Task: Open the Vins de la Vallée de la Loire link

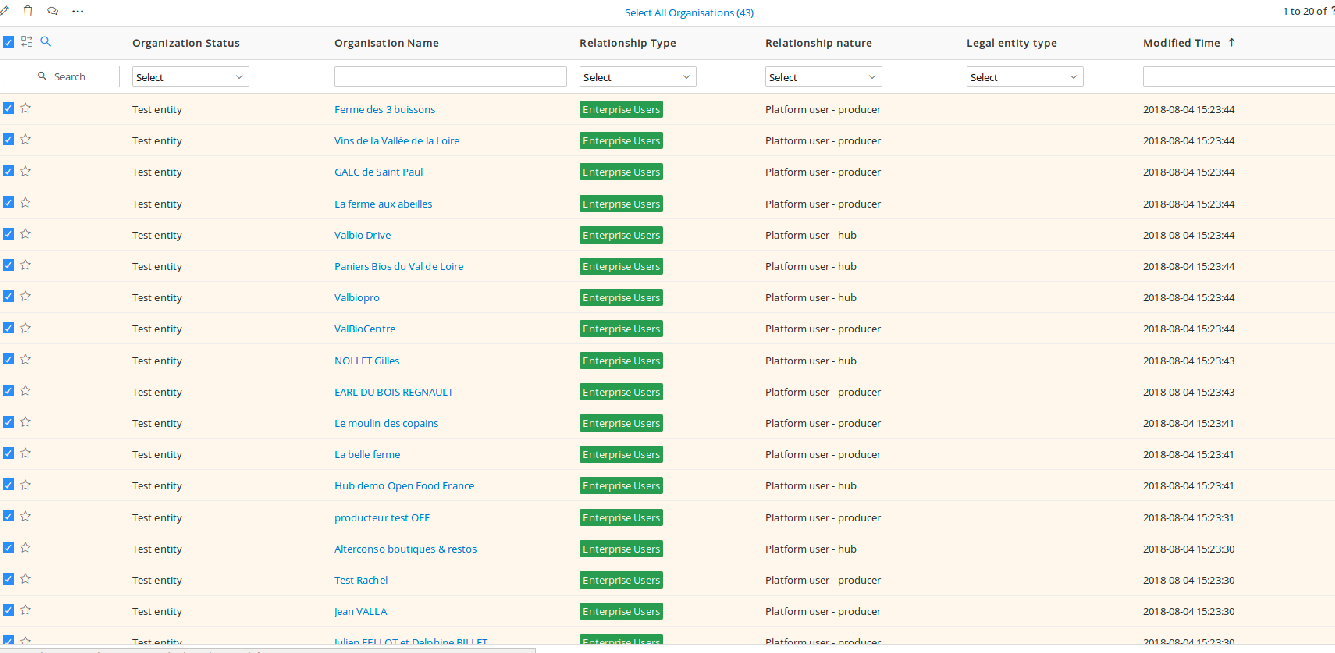Action: click(x=397, y=141)
